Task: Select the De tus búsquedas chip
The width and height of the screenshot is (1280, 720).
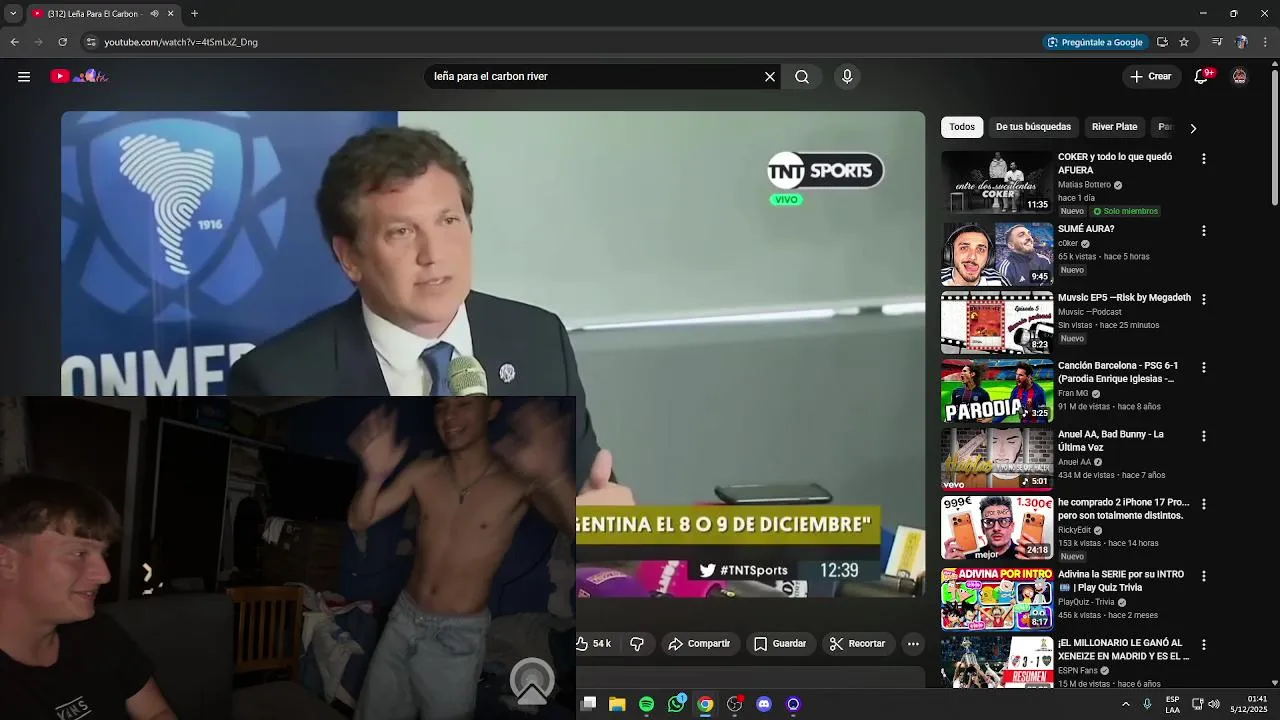Action: (x=1033, y=127)
